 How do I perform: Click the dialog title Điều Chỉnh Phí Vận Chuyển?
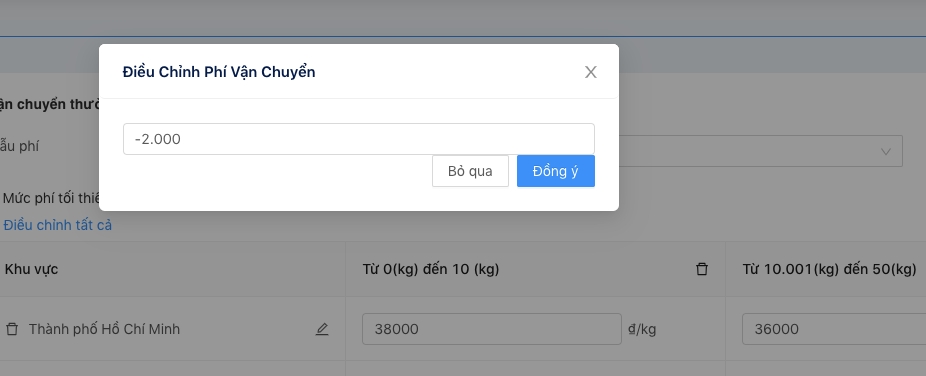[x=219, y=72]
